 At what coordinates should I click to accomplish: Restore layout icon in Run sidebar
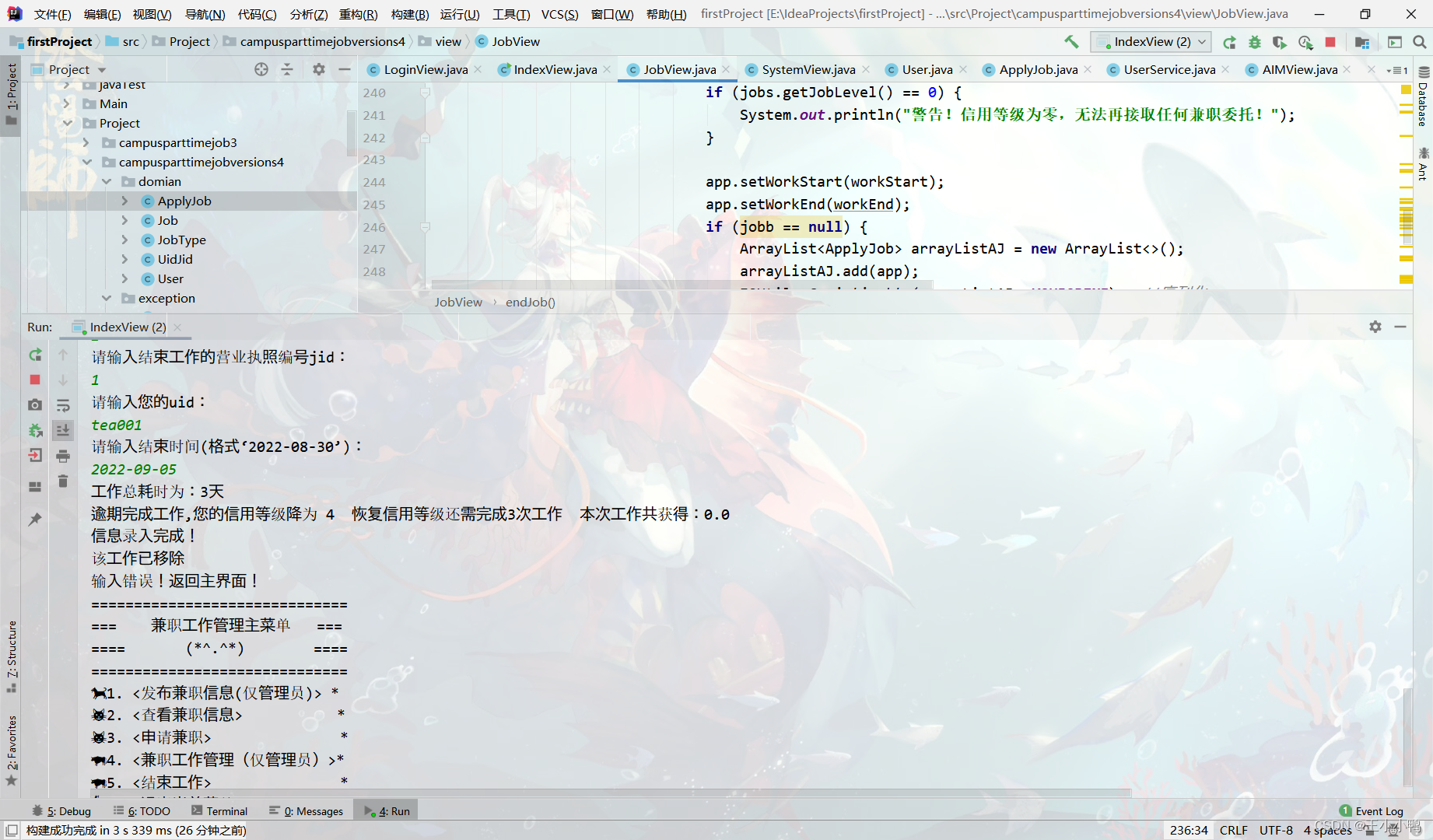click(x=35, y=487)
